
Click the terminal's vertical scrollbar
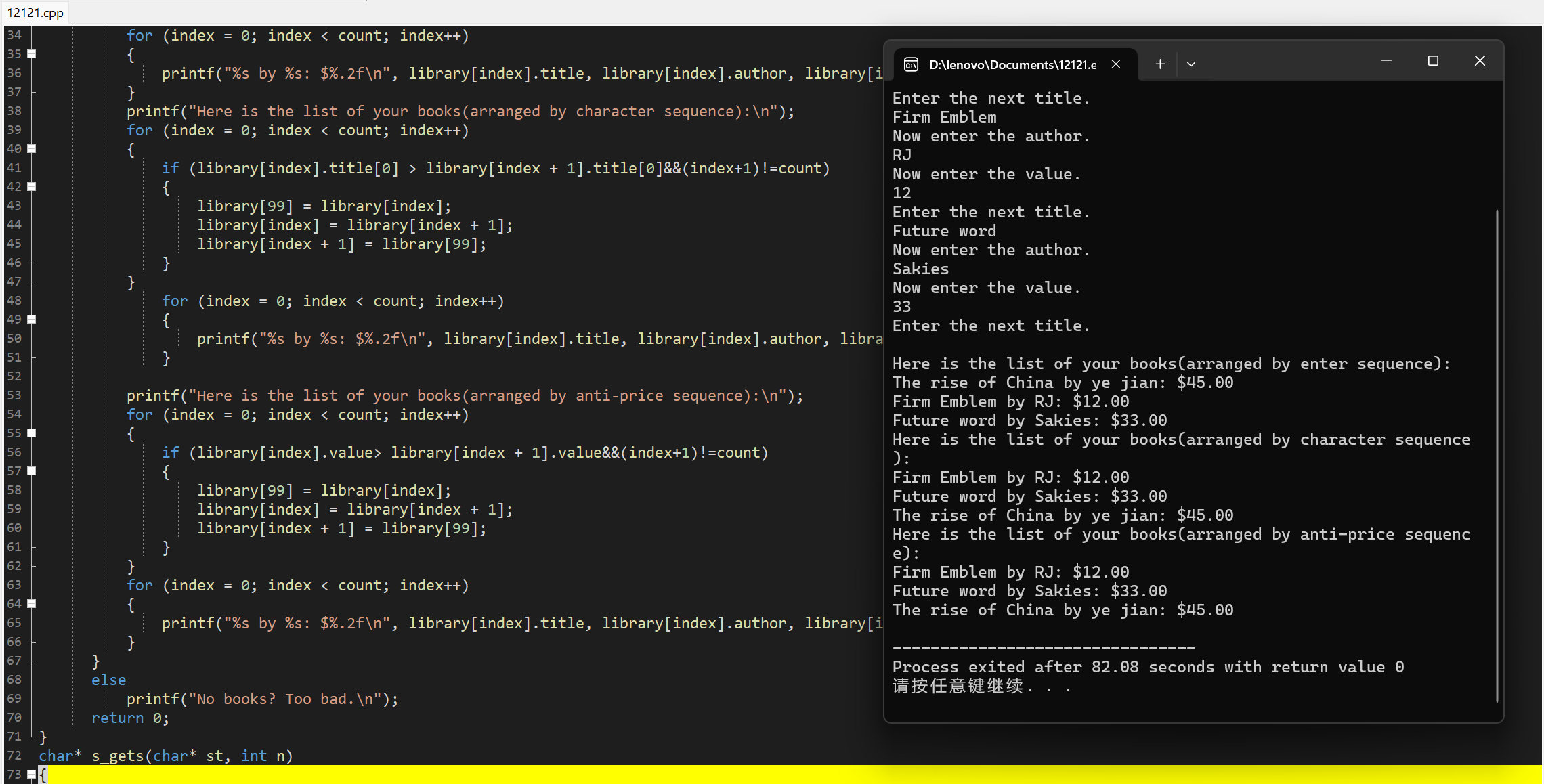click(1497, 455)
